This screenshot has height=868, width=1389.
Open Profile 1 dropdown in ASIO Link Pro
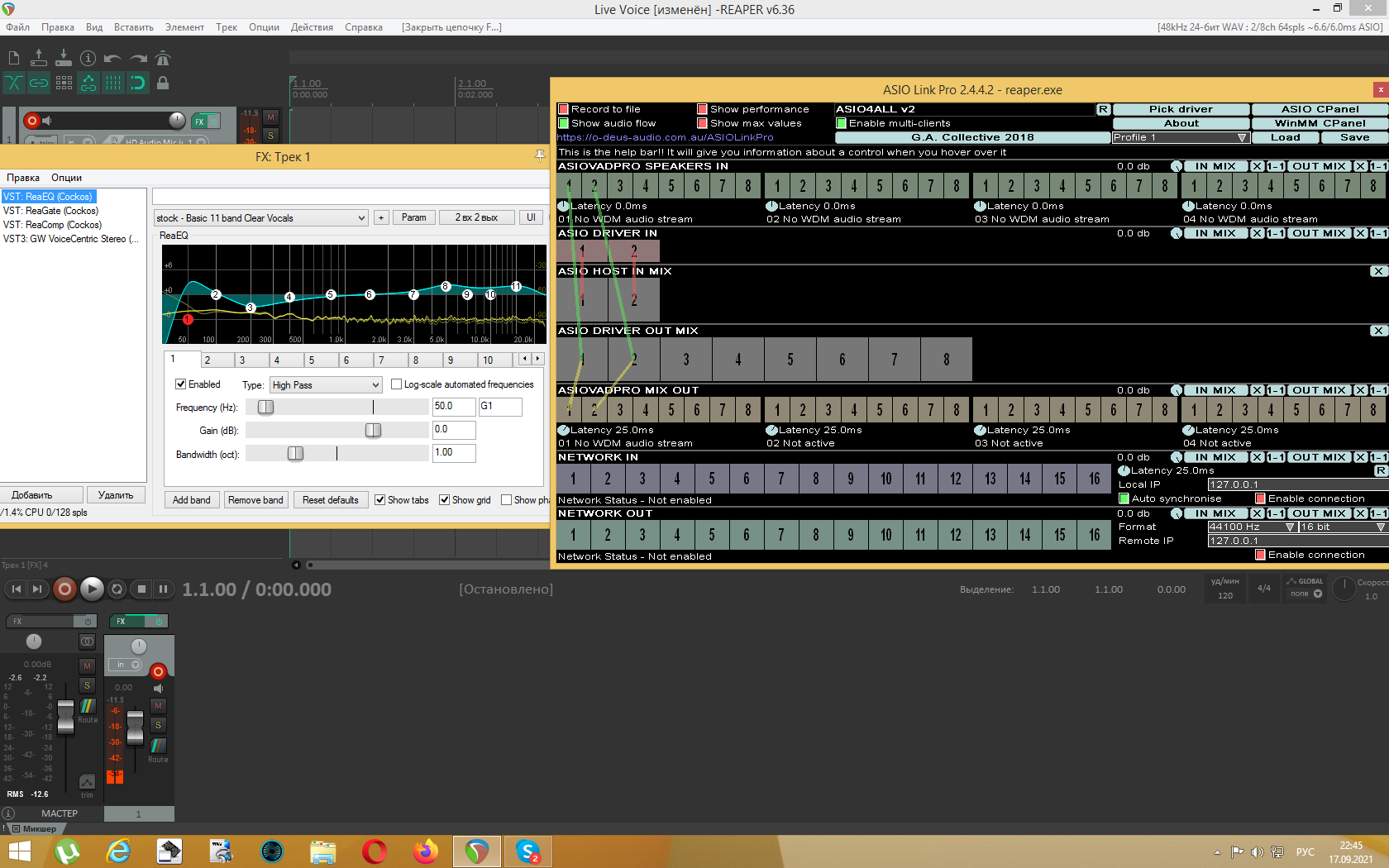pyautogui.click(x=1181, y=137)
